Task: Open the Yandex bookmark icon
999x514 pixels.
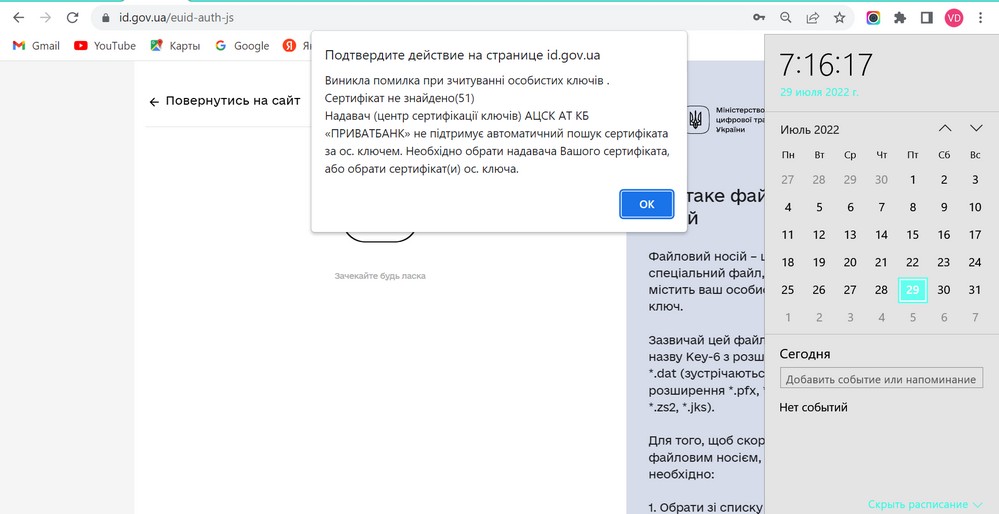Action: [289, 46]
